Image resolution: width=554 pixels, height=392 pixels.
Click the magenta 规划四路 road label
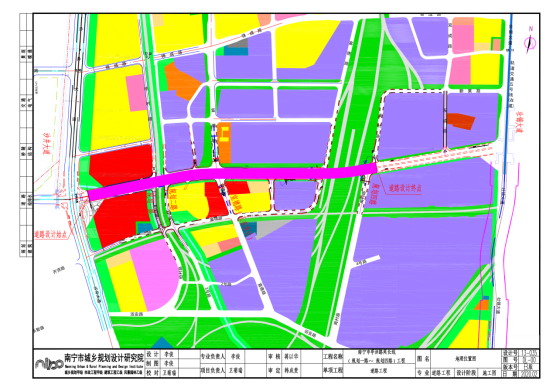pos(372,194)
